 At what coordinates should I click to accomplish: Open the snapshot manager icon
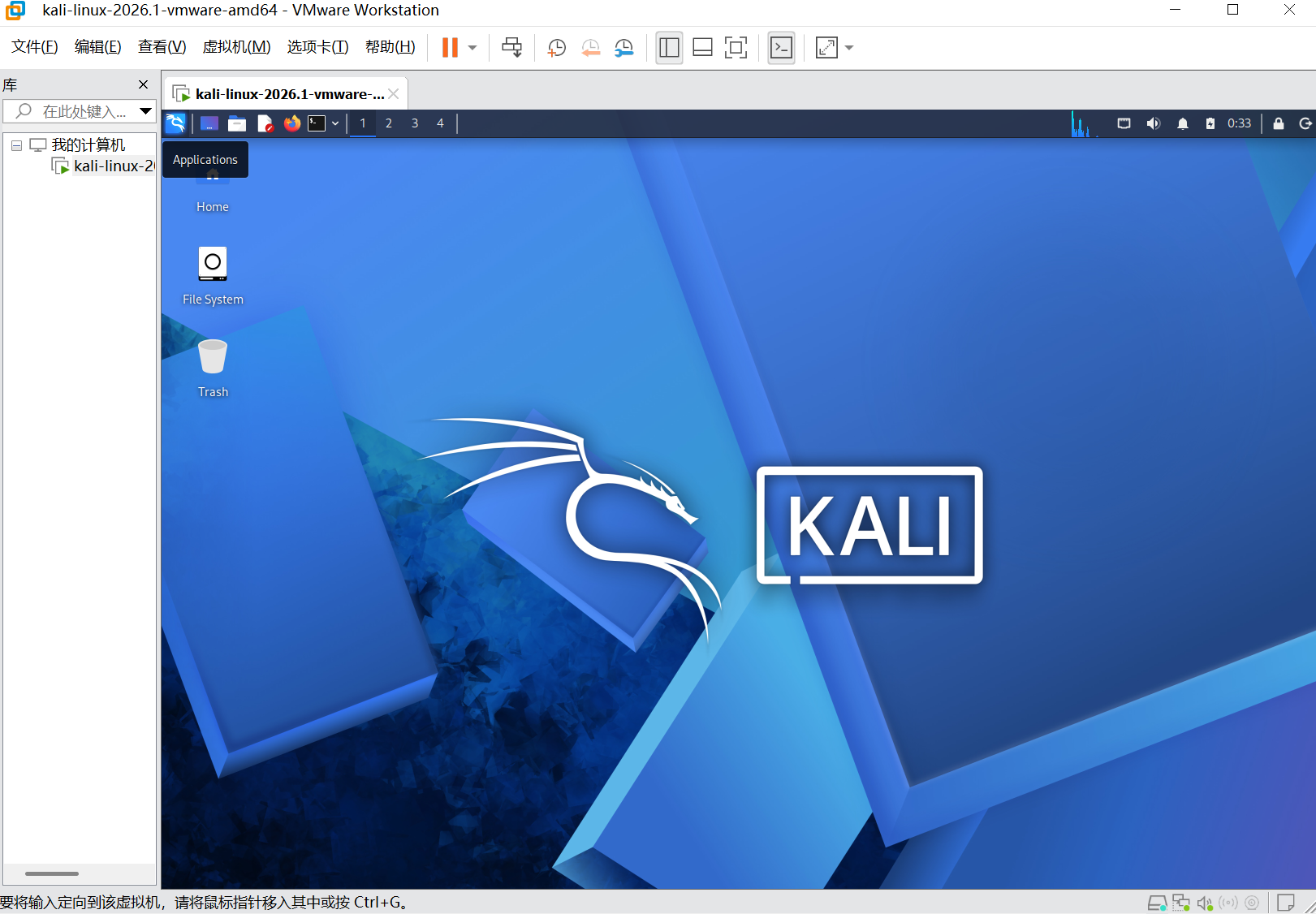tap(623, 48)
